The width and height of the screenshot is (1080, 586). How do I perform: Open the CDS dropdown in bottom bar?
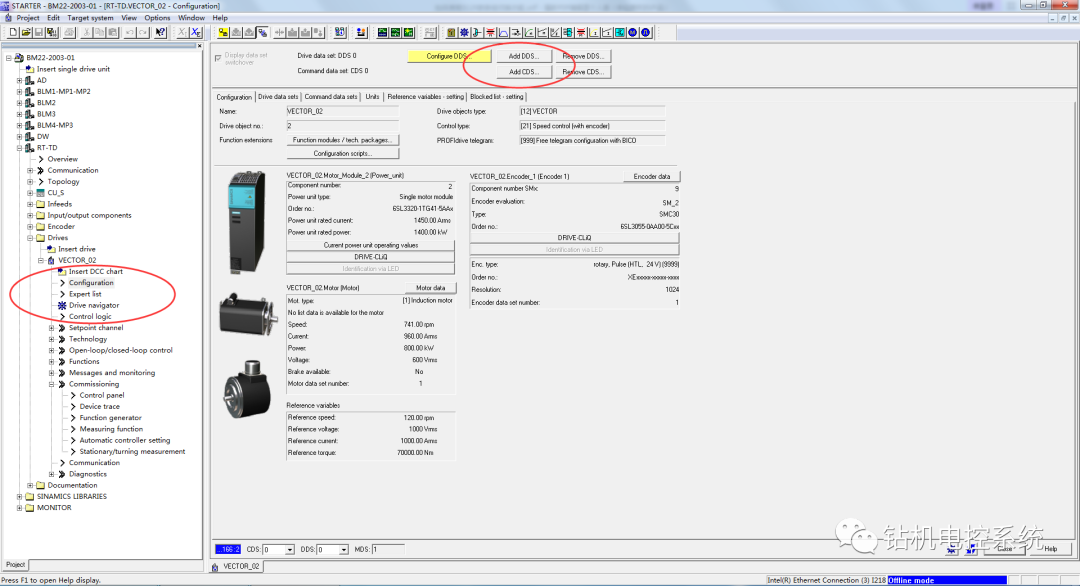[x=289, y=550]
